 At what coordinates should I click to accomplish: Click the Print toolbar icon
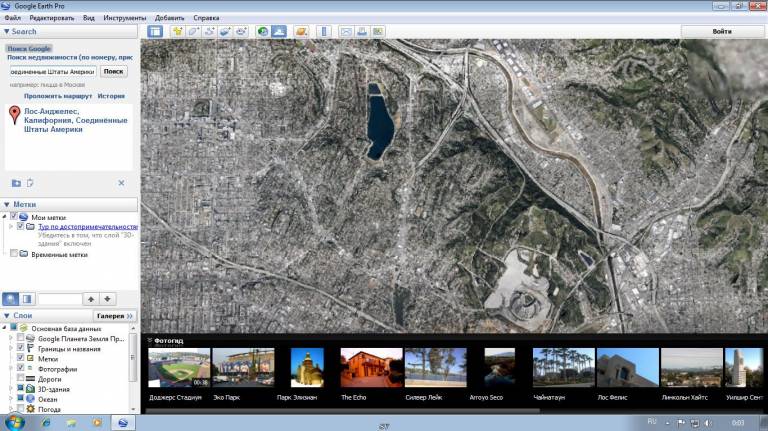point(361,31)
